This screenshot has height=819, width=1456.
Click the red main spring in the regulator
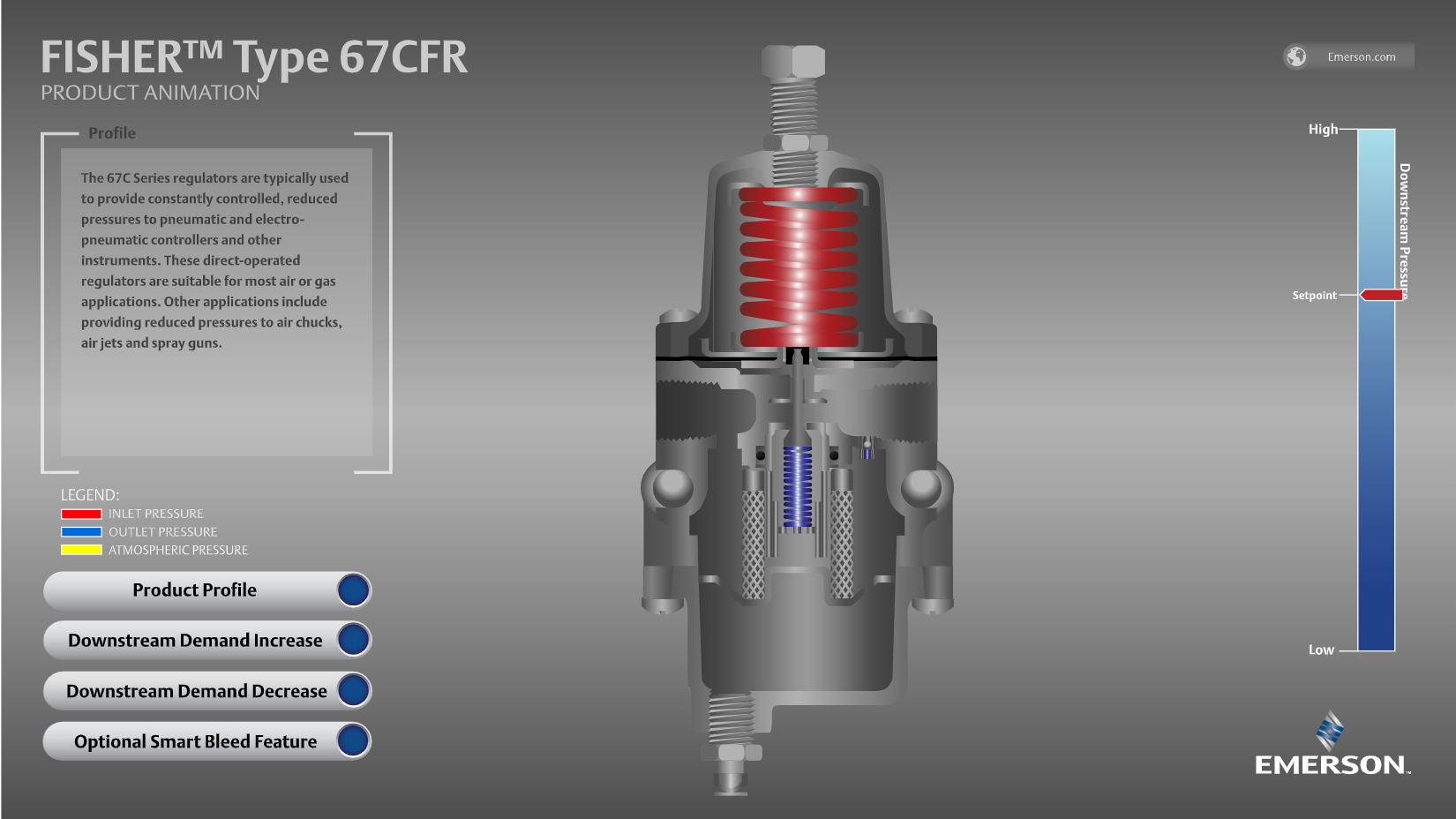(798, 265)
